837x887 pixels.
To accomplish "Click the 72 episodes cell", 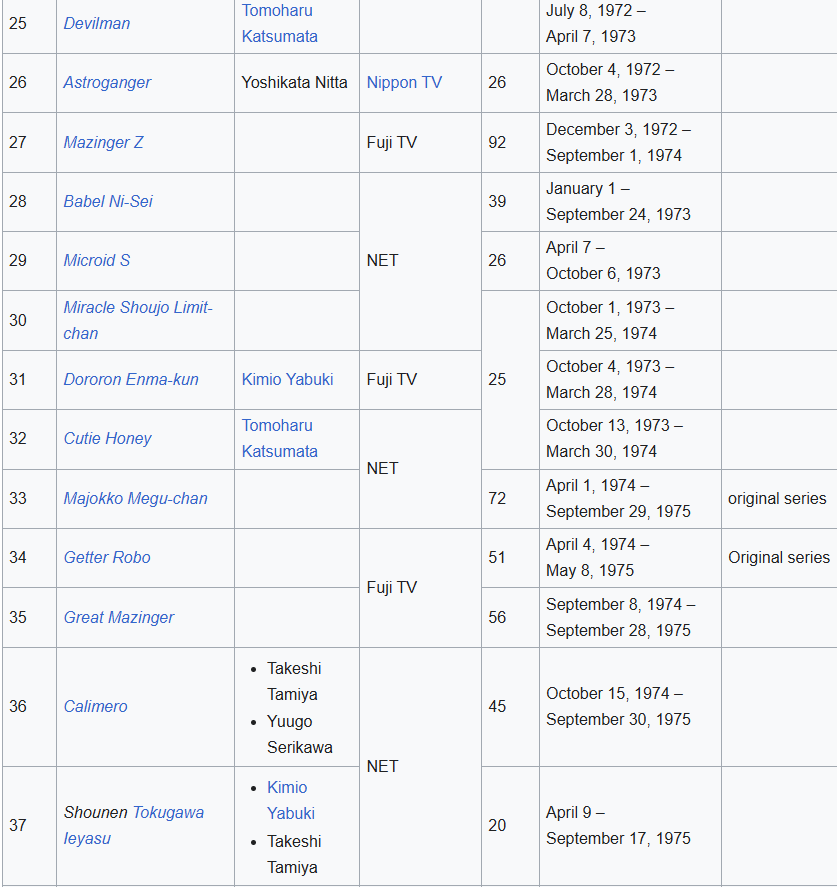I will coord(510,498).
